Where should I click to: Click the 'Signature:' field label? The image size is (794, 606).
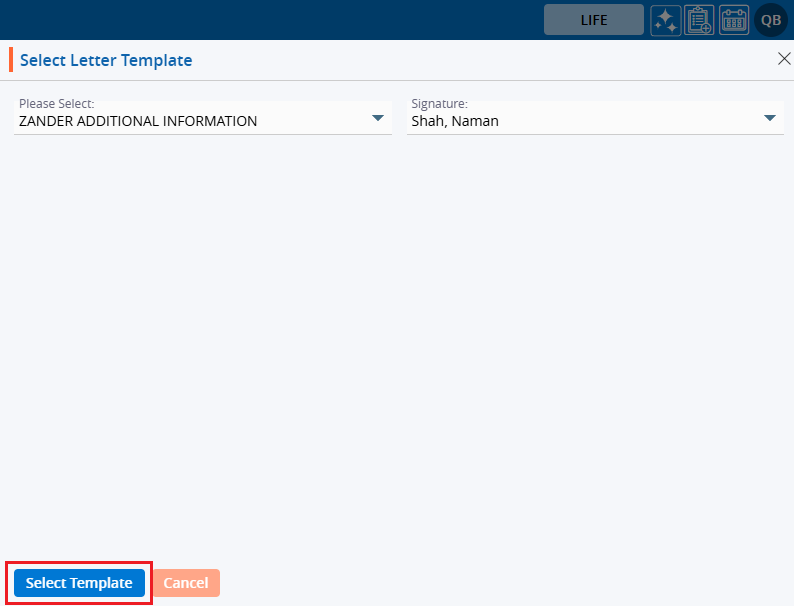[x=439, y=104]
